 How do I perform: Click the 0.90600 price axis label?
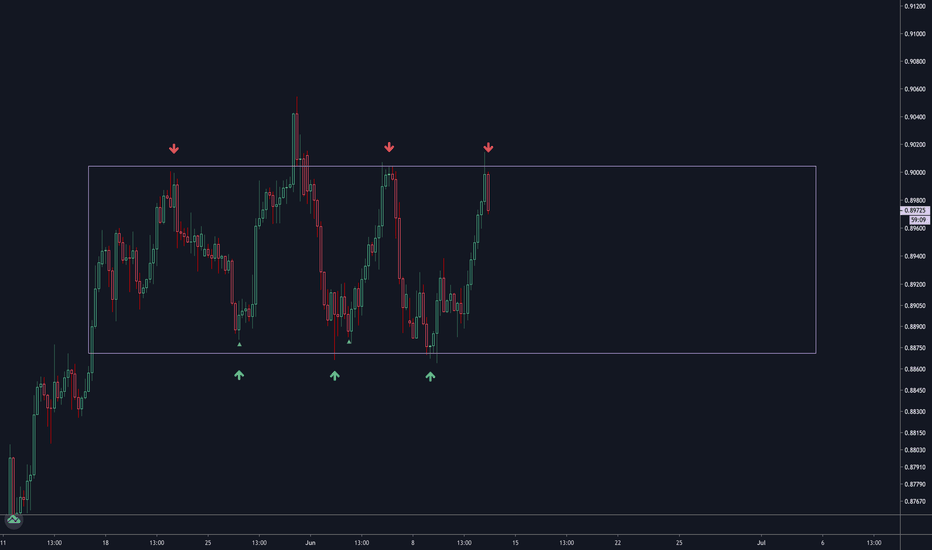point(915,89)
